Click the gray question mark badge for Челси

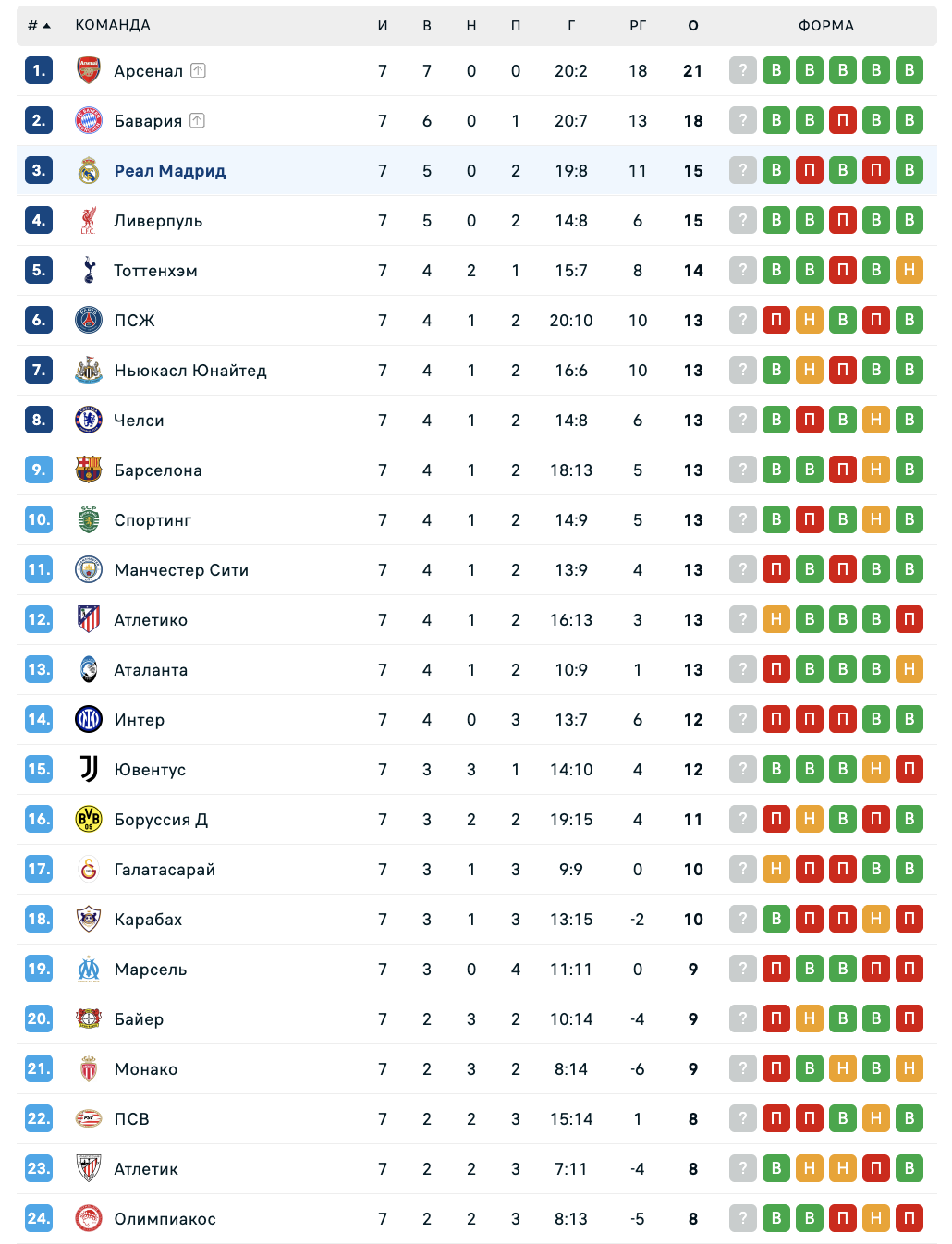coord(743,420)
